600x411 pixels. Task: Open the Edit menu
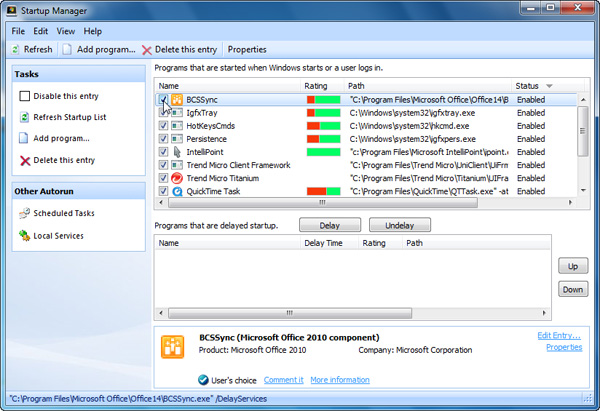click(41, 31)
